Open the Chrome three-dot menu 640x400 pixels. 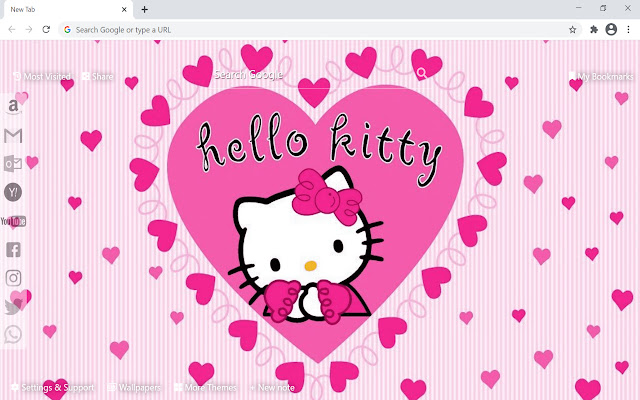pyautogui.click(x=628, y=29)
